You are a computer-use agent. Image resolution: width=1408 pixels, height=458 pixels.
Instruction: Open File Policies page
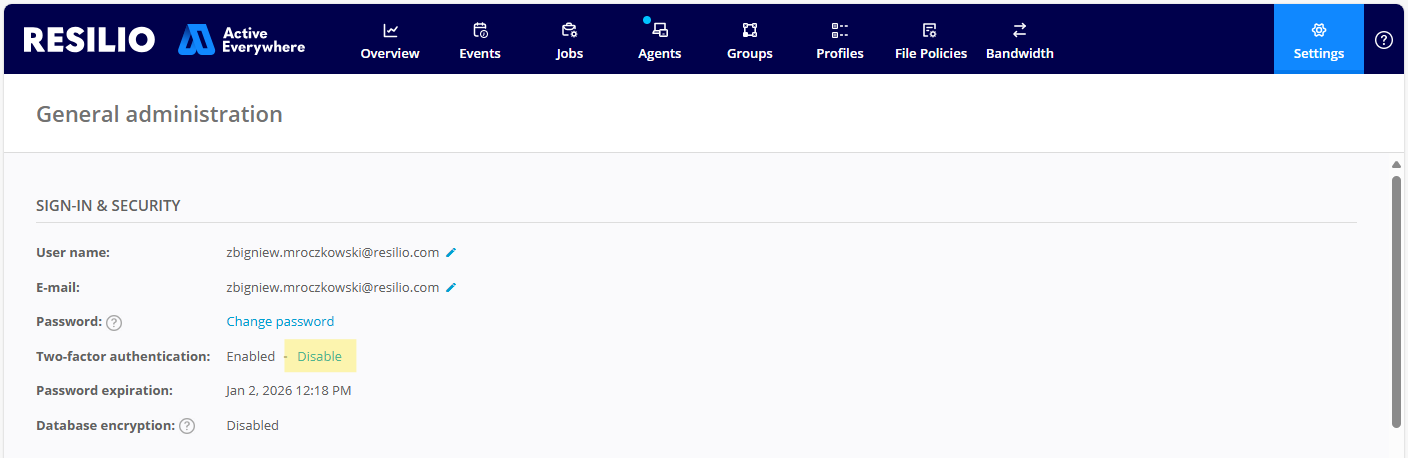coord(930,41)
